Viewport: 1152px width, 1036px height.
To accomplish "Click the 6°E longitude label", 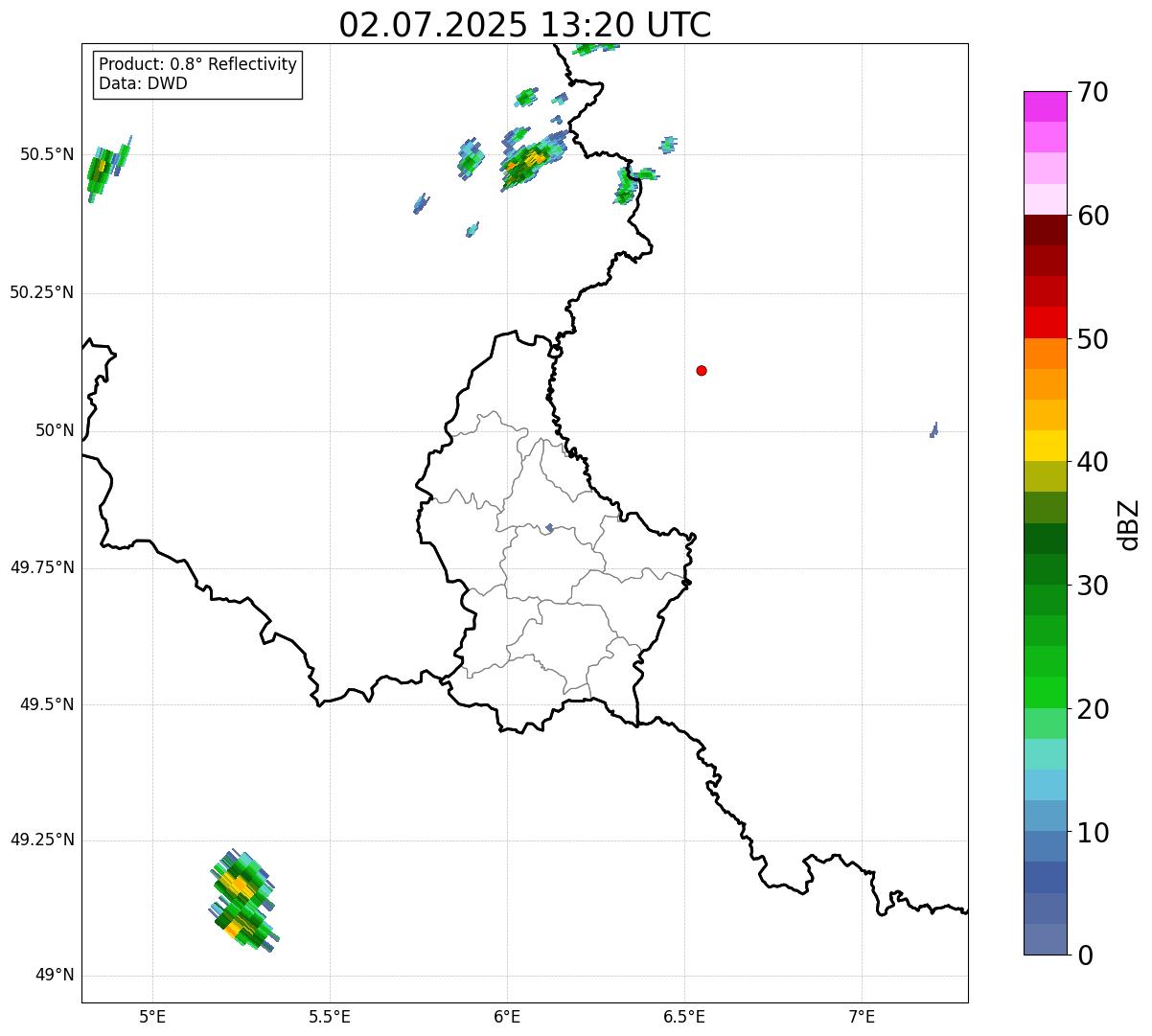I will (507, 1017).
